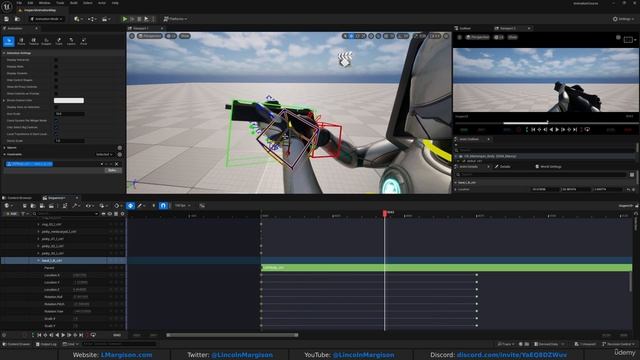The width and height of the screenshot is (640, 360).
Task: Open the Animation Mode dropdown
Action: [46, 19]
